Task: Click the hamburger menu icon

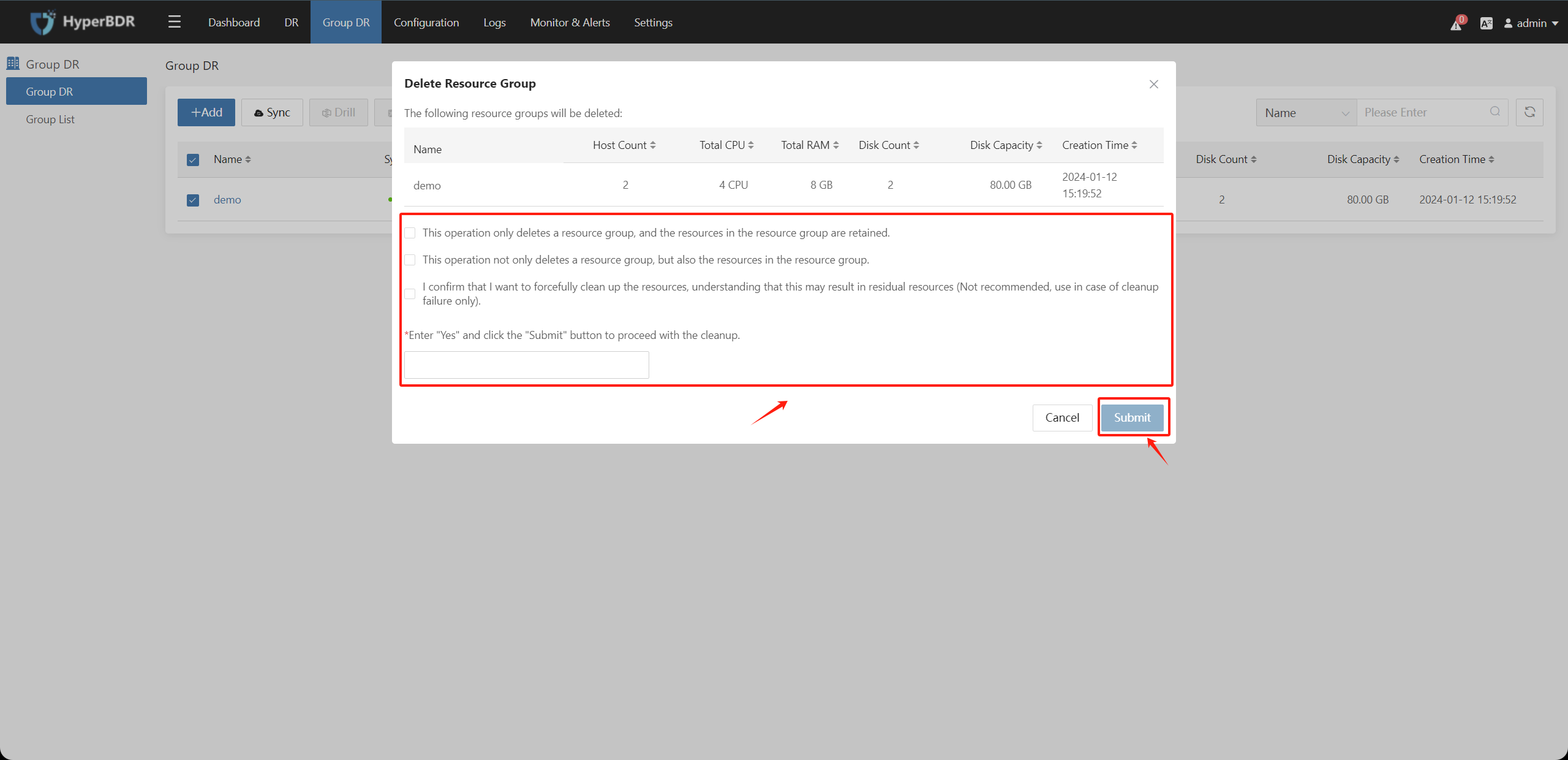Action: tap(174, 21)
